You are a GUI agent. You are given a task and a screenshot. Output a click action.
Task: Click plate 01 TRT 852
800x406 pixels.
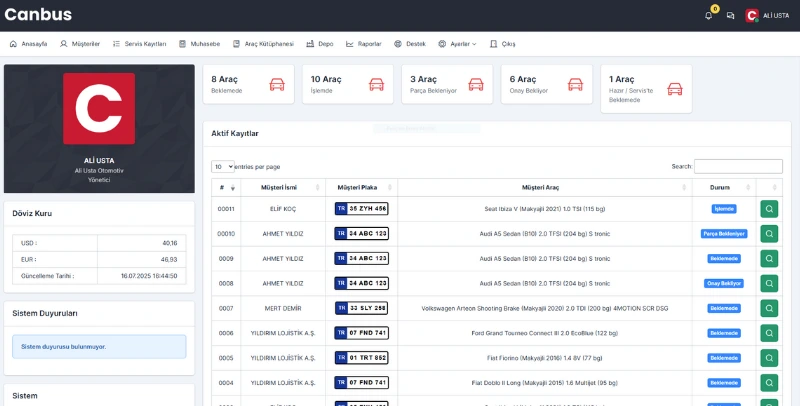tap(362, 358)
